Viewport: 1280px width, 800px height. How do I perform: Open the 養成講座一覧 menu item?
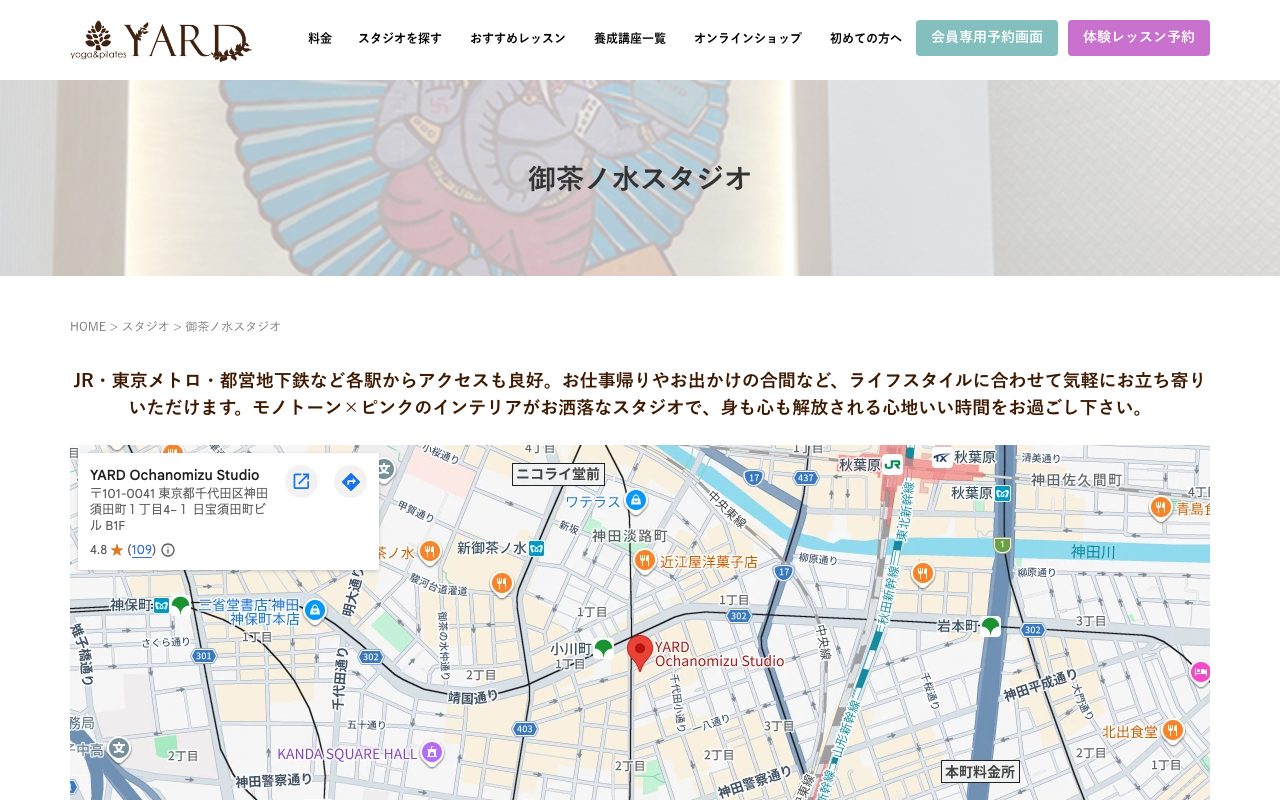point(630,38)
